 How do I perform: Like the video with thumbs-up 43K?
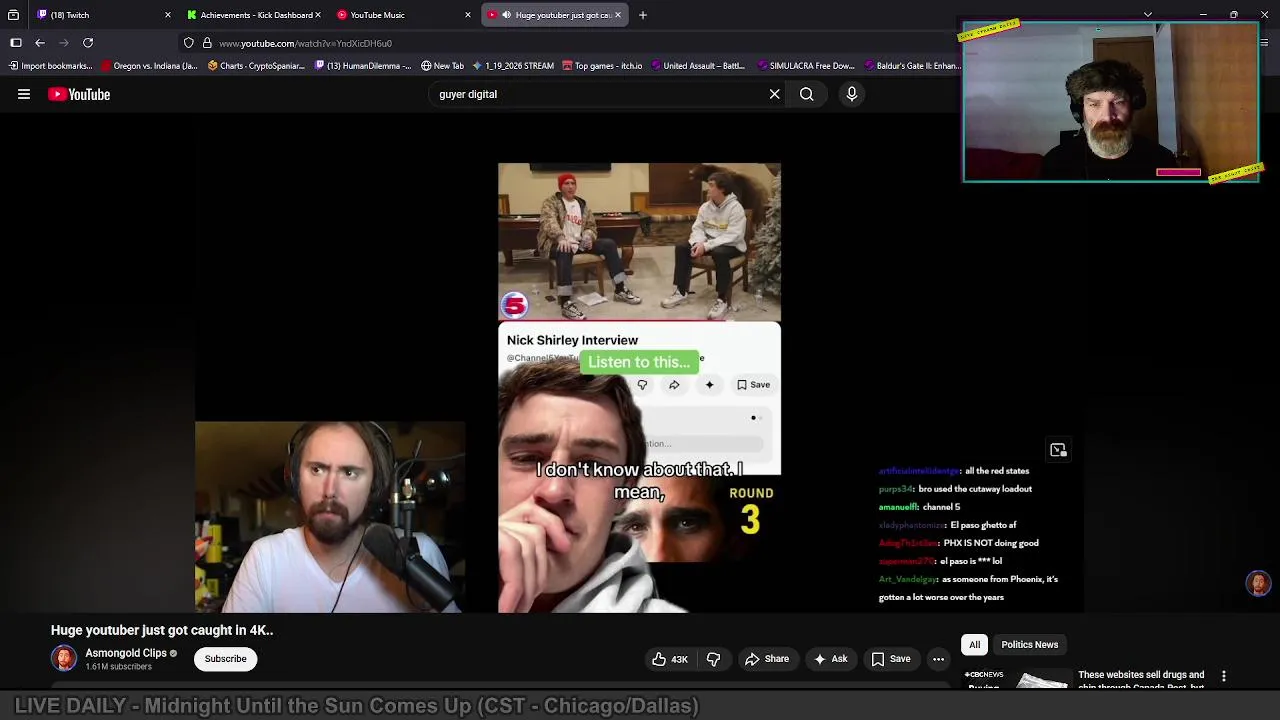669,659
